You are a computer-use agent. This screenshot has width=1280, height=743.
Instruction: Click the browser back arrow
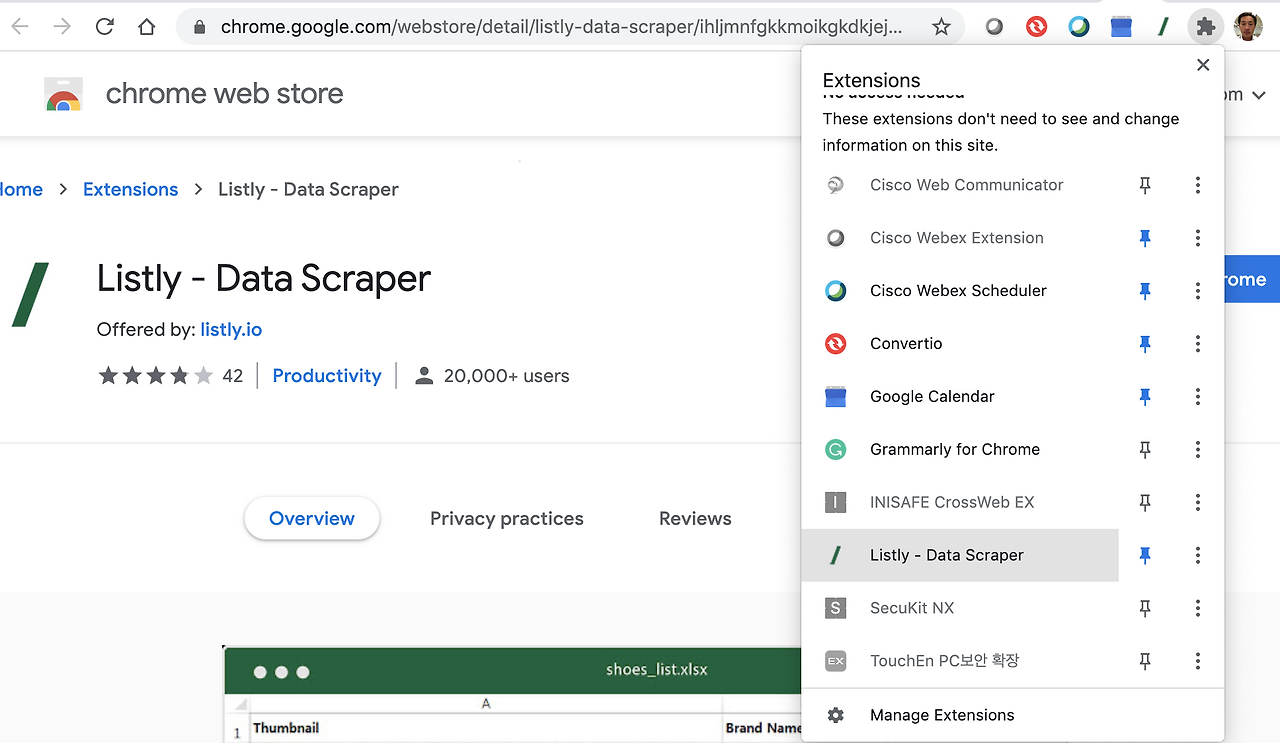pos(20,27)
